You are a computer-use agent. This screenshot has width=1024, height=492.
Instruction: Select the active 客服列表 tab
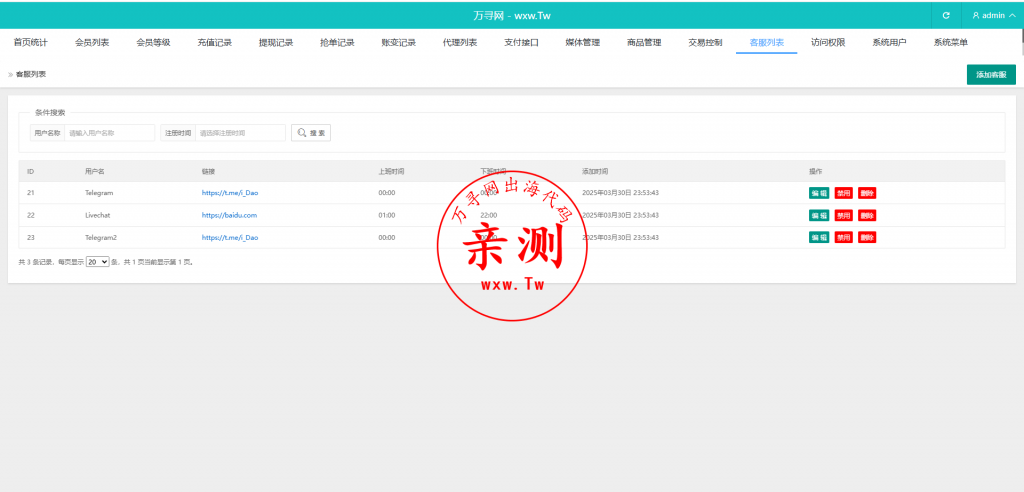tap(767, 42)
